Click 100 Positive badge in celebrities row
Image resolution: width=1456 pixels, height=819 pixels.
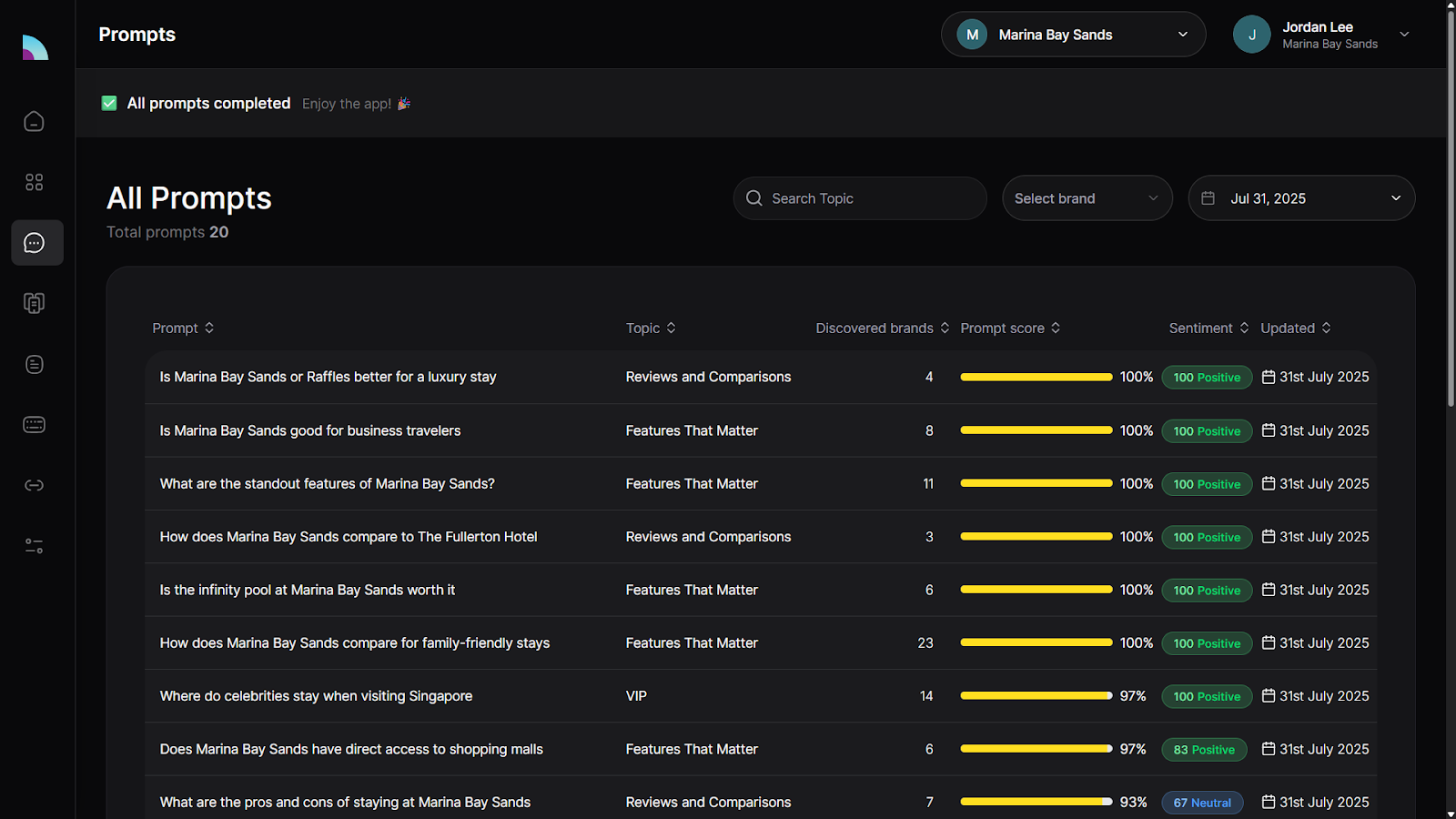point(1207,696)
